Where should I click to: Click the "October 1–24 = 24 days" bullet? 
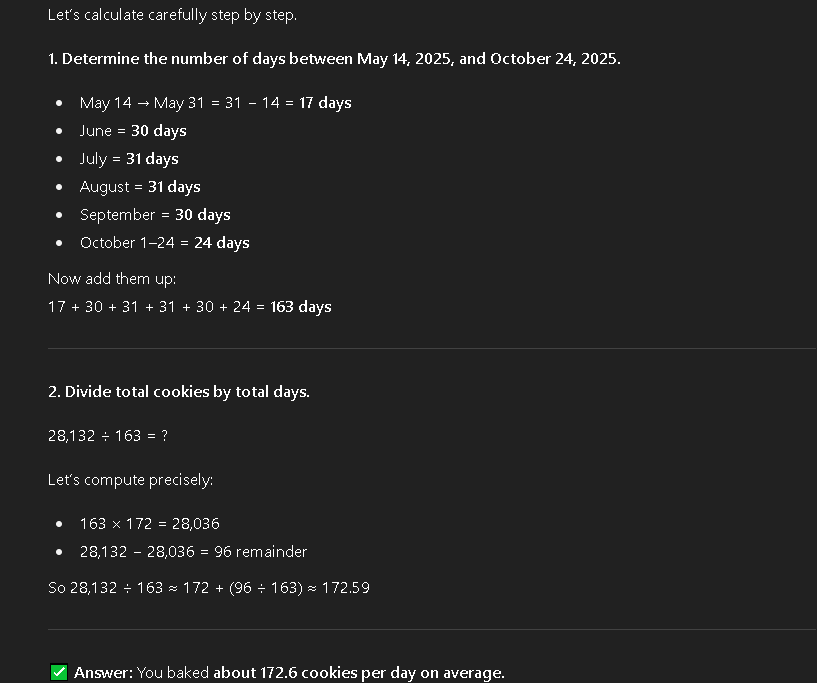(164, 243)
